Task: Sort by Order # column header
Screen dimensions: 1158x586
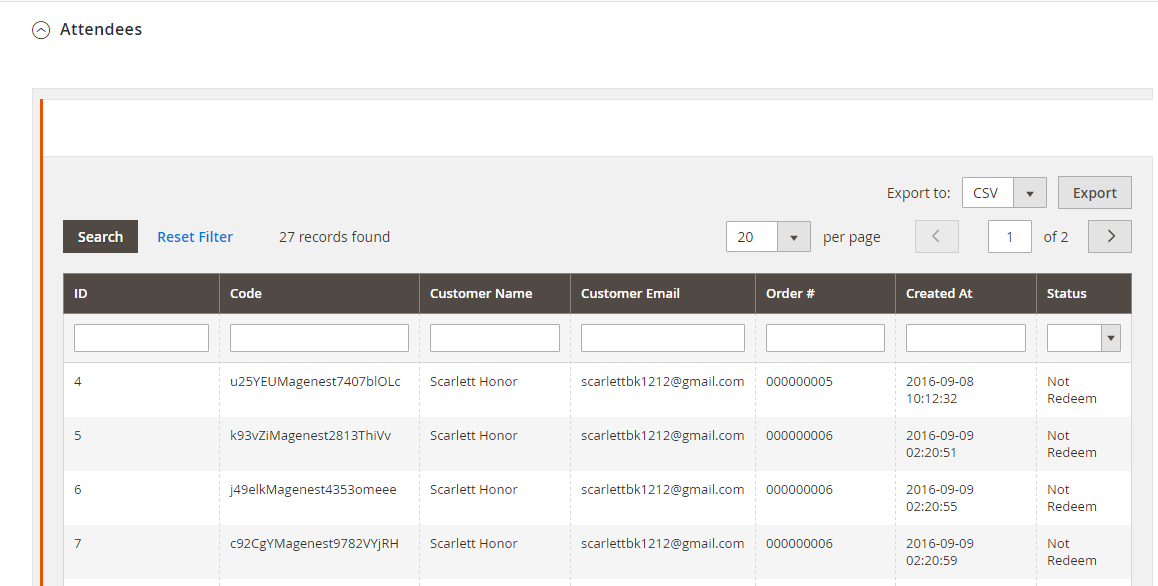Action: coord(825,293)
